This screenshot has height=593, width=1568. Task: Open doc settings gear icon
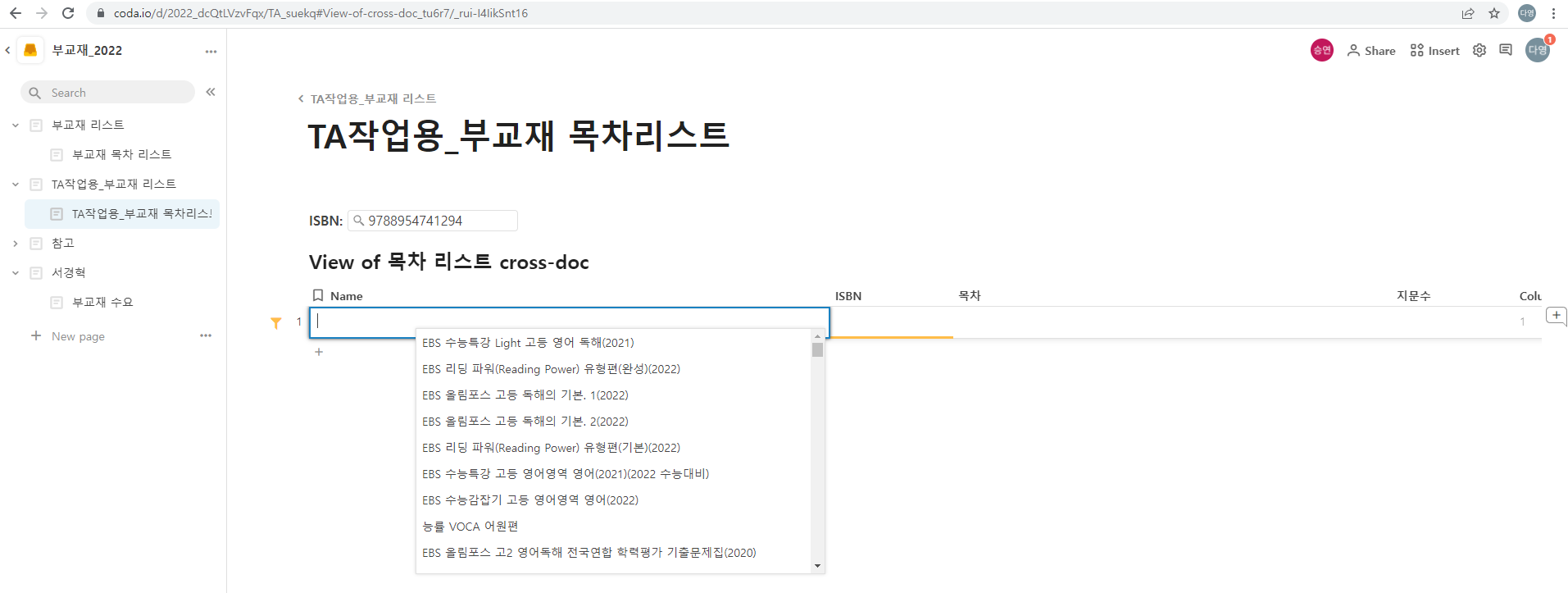1479,50
